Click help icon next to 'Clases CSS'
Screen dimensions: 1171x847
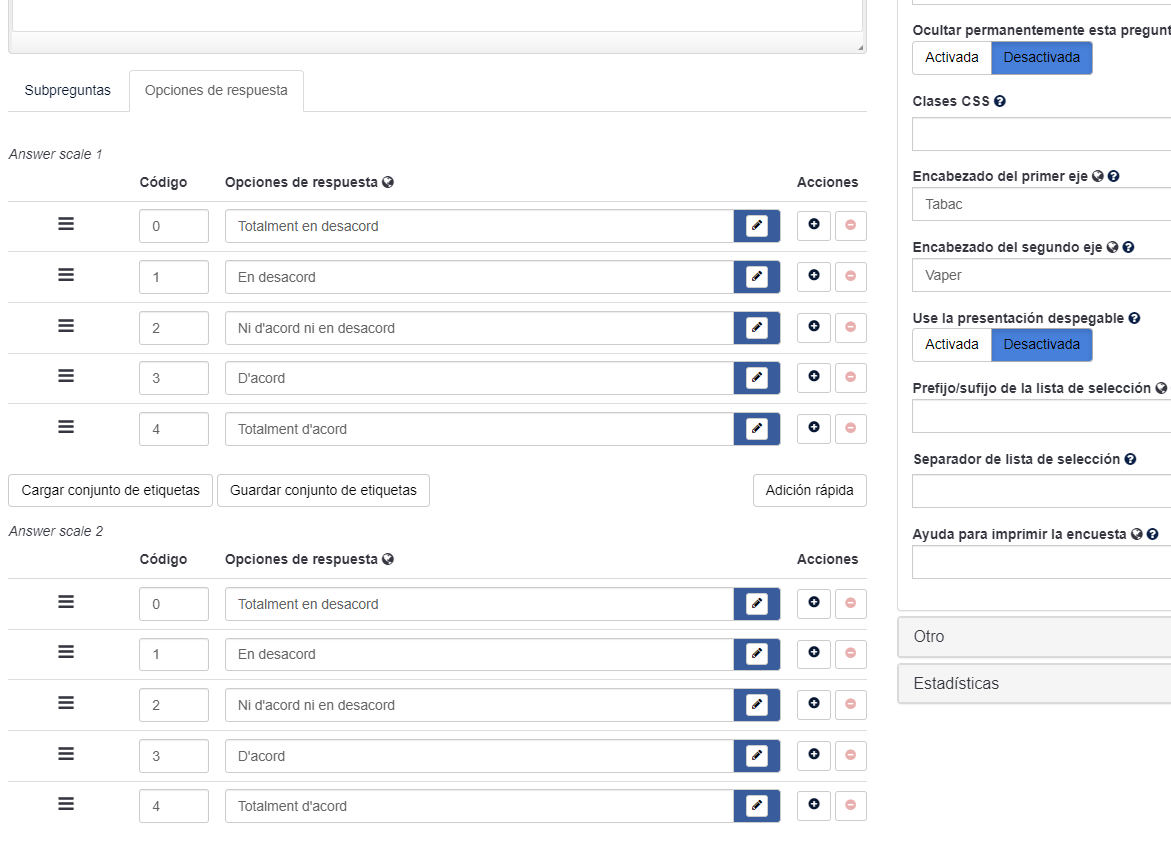pyautogui.click(x=1000, y=101)
